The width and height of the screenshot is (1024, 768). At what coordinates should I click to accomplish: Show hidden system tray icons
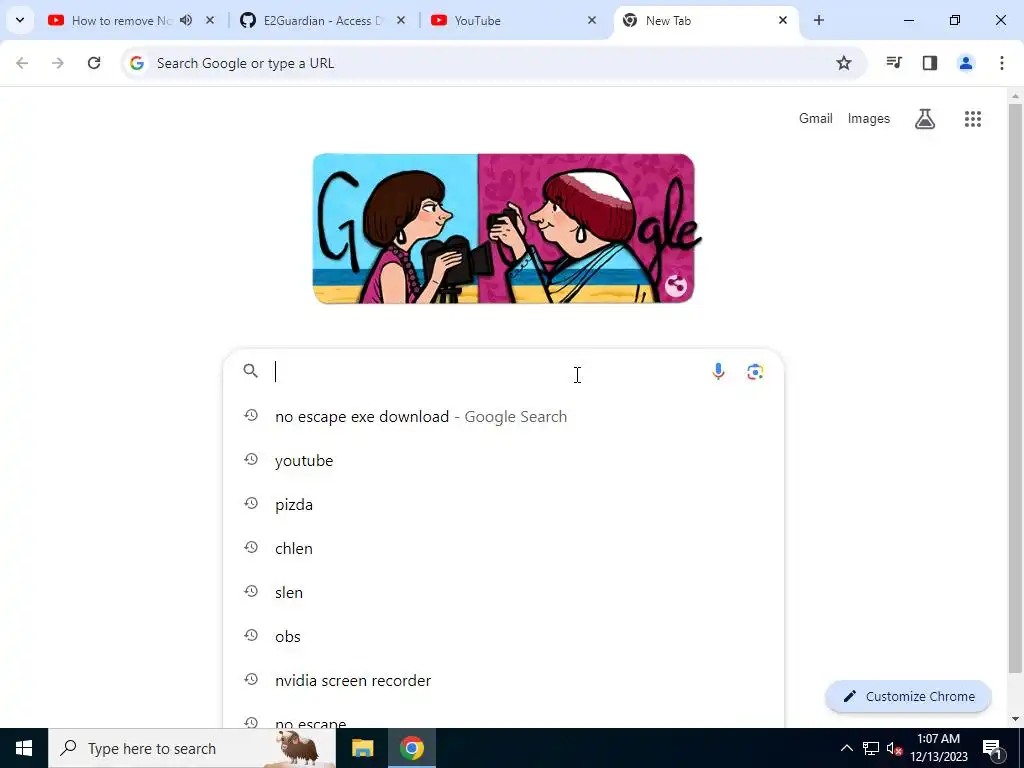coord(846,748)
